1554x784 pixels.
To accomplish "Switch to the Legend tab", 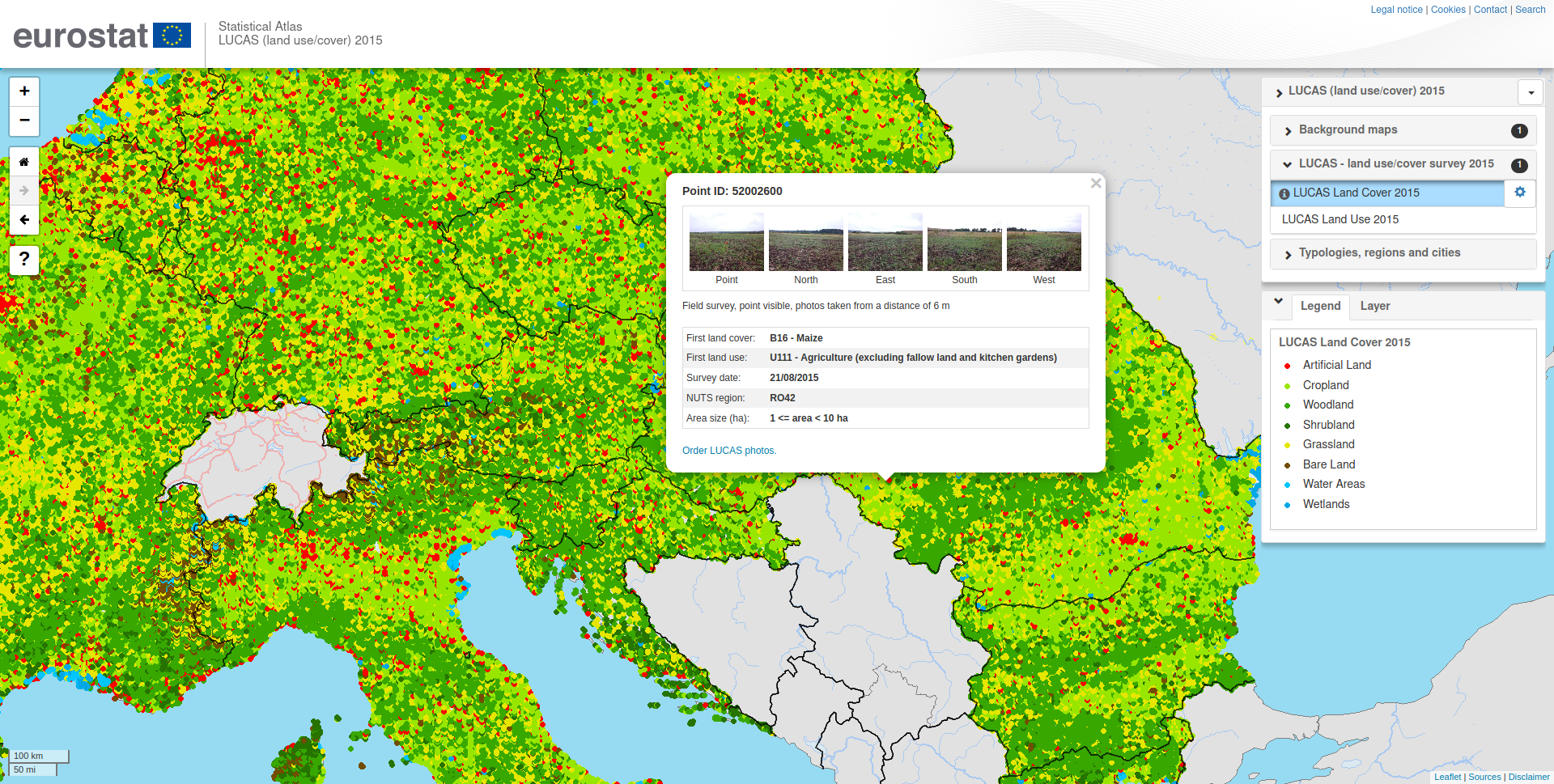I will [1320, 306].
